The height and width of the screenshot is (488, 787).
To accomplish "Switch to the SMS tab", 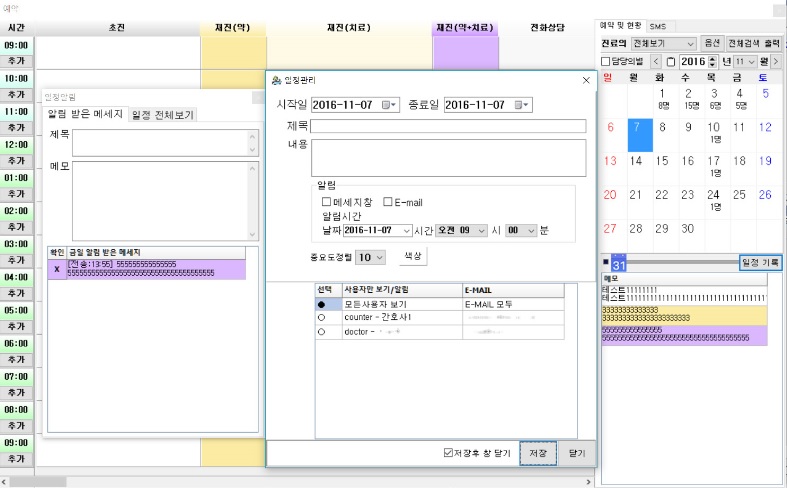I will pos(656,26).
